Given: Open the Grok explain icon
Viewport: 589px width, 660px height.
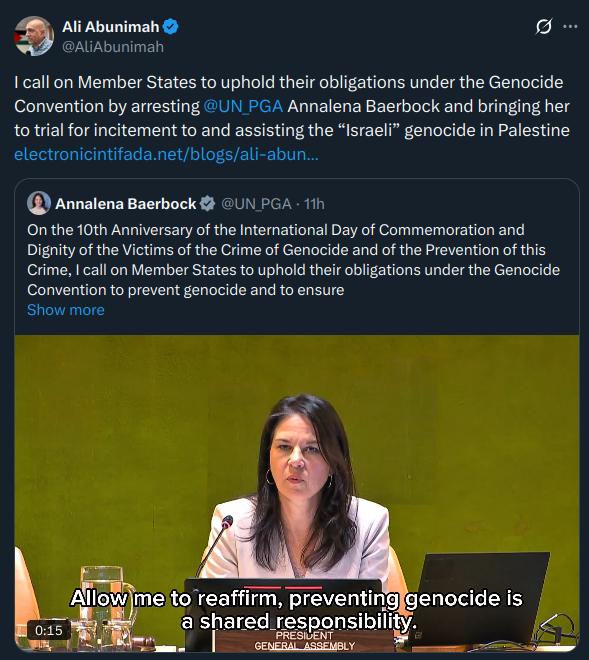Looking at the screenshot, I should (544, 27).
